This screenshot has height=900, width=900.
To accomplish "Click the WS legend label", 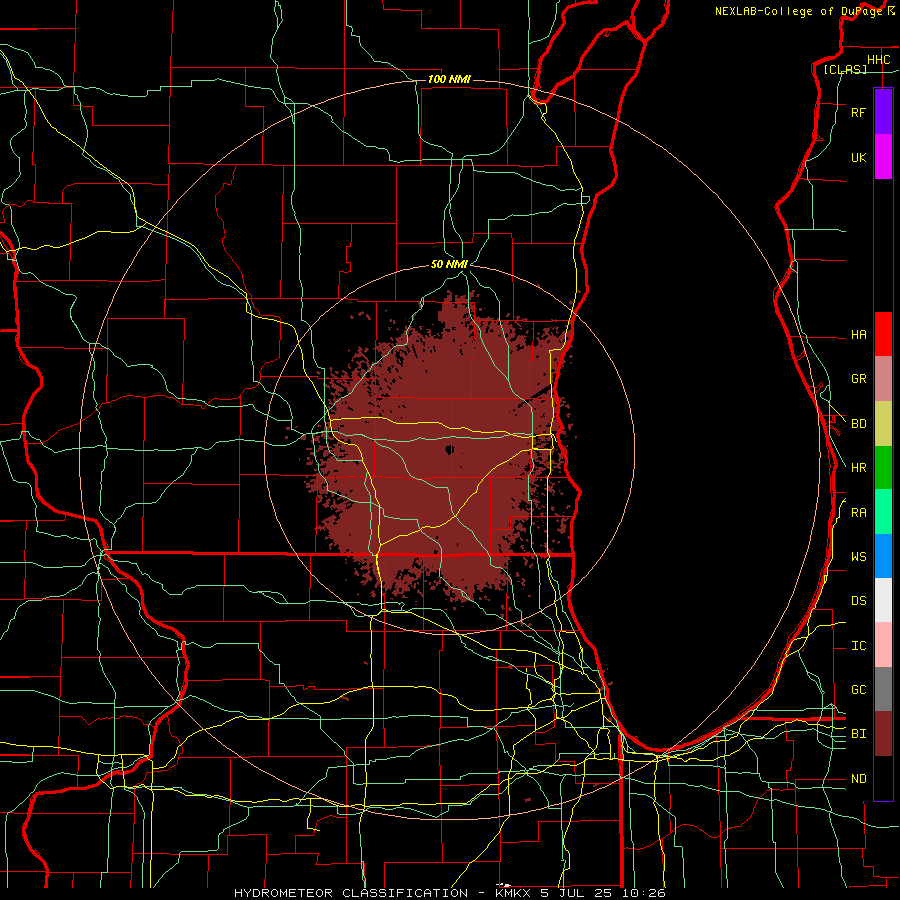I will click(858, 557).
